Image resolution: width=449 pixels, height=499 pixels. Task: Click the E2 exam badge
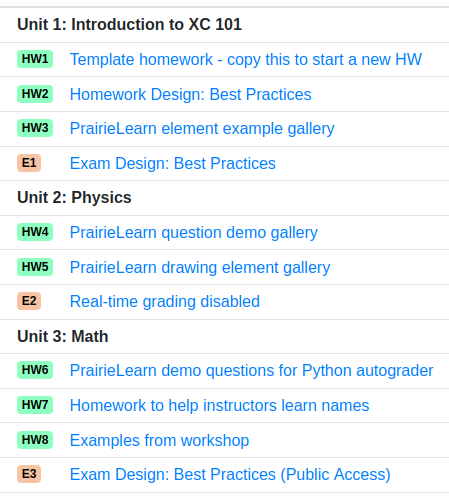point(29,301)
